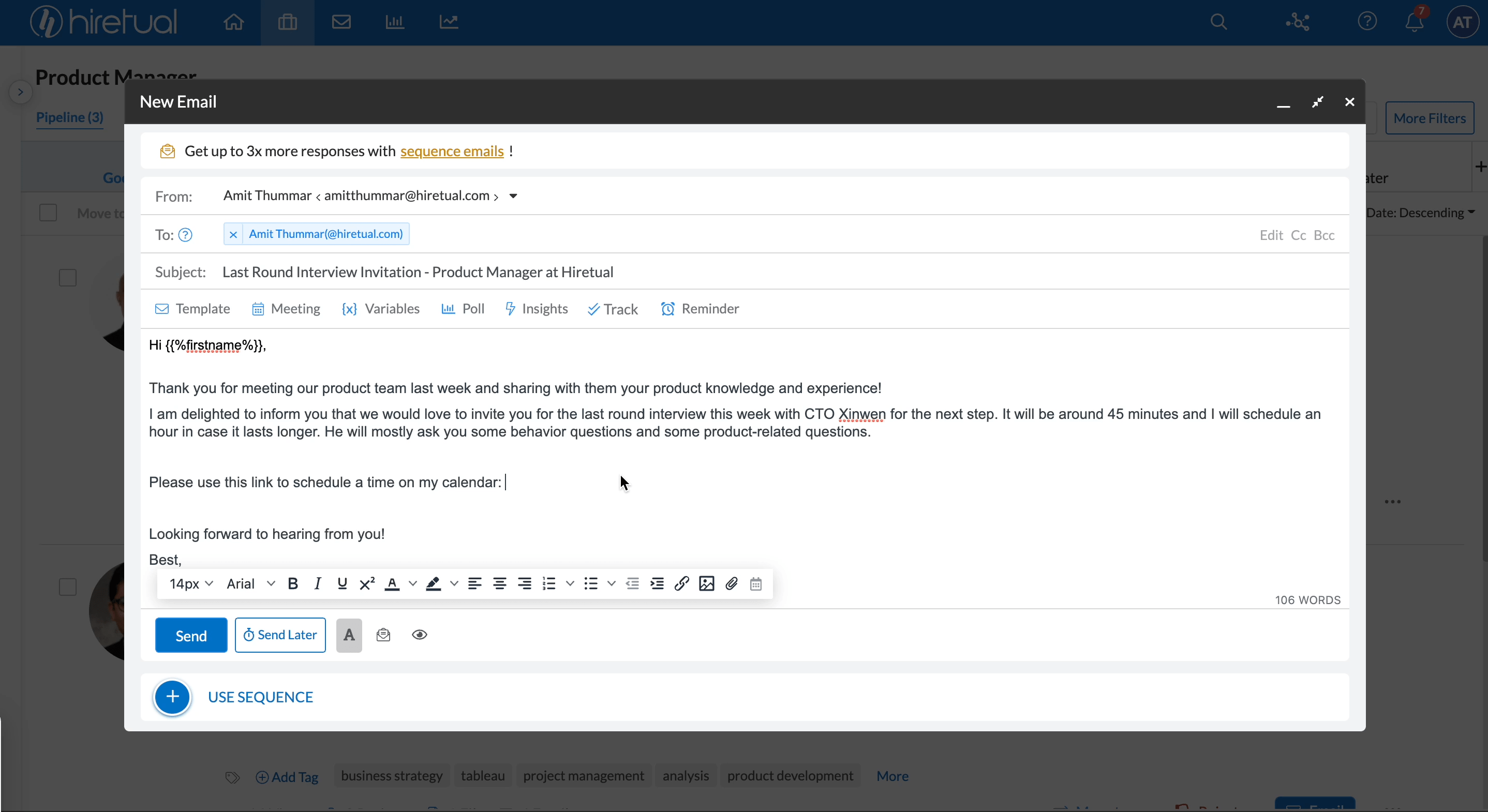Open the Variables option in the email options

[x=380, y=308]
